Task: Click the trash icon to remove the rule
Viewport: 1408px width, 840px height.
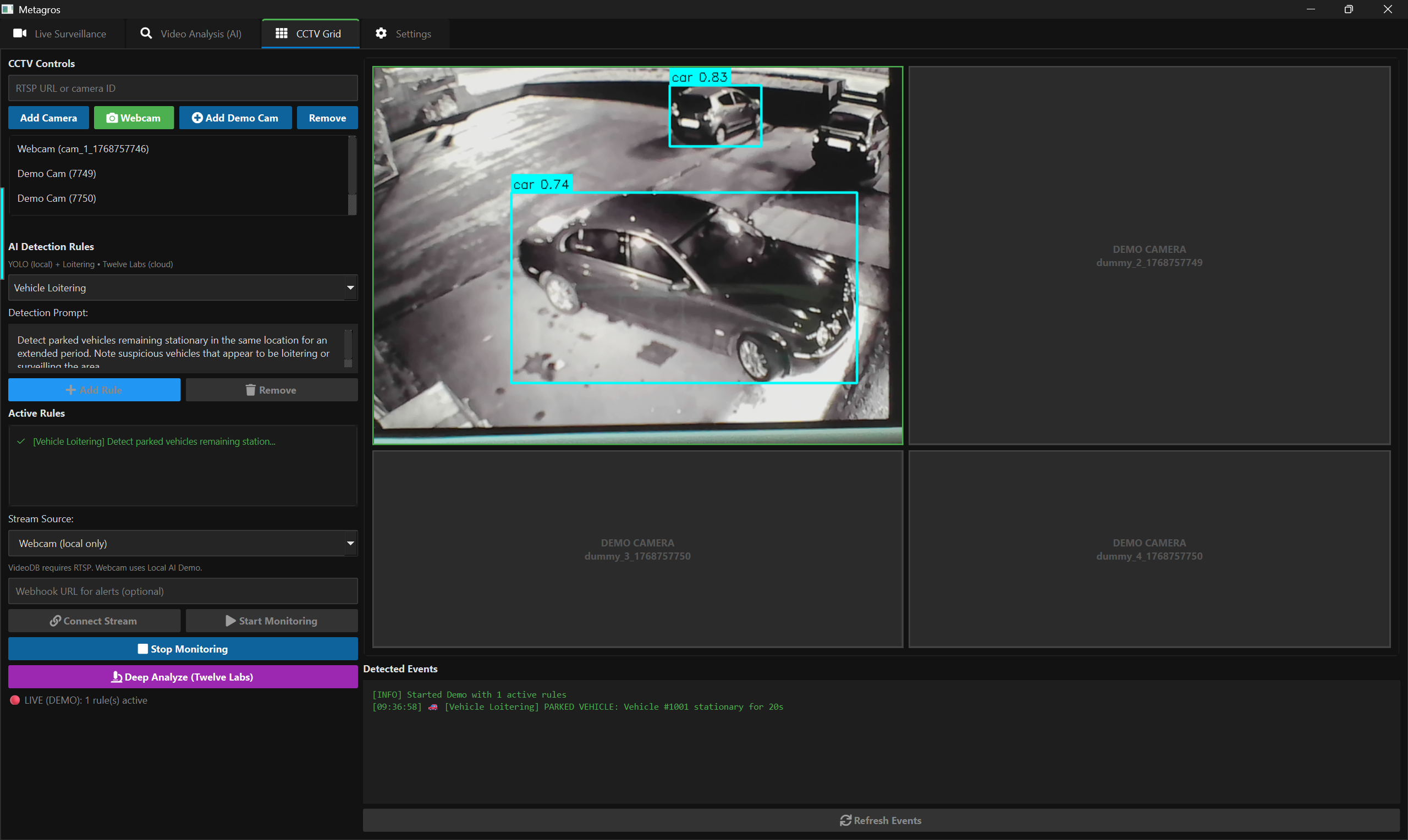Action: tap(250, 389)
